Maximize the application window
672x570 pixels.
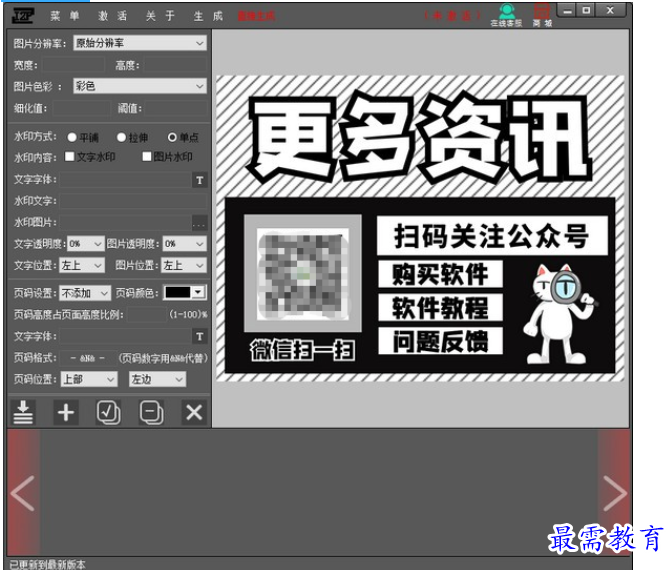586,10
